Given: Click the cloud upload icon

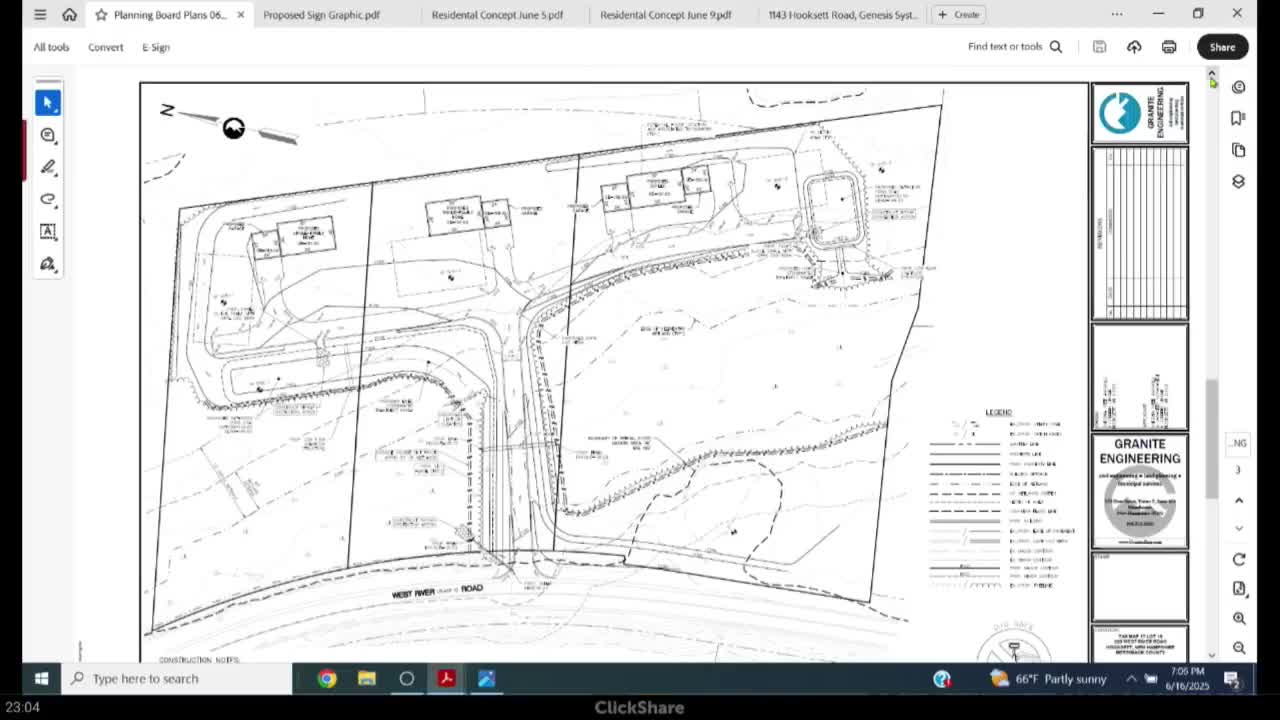Looking at the screenshot, I should coord(1134,47).
